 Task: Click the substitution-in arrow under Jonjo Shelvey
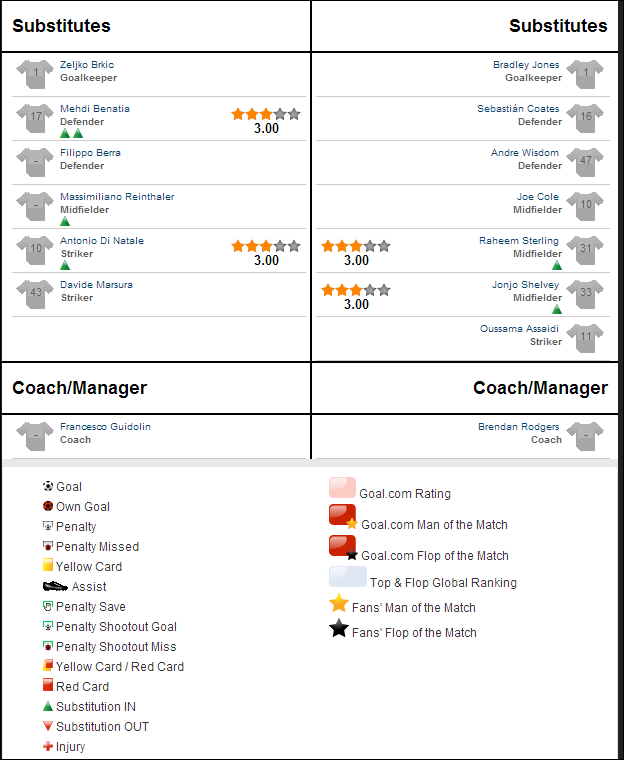[557, 309]
